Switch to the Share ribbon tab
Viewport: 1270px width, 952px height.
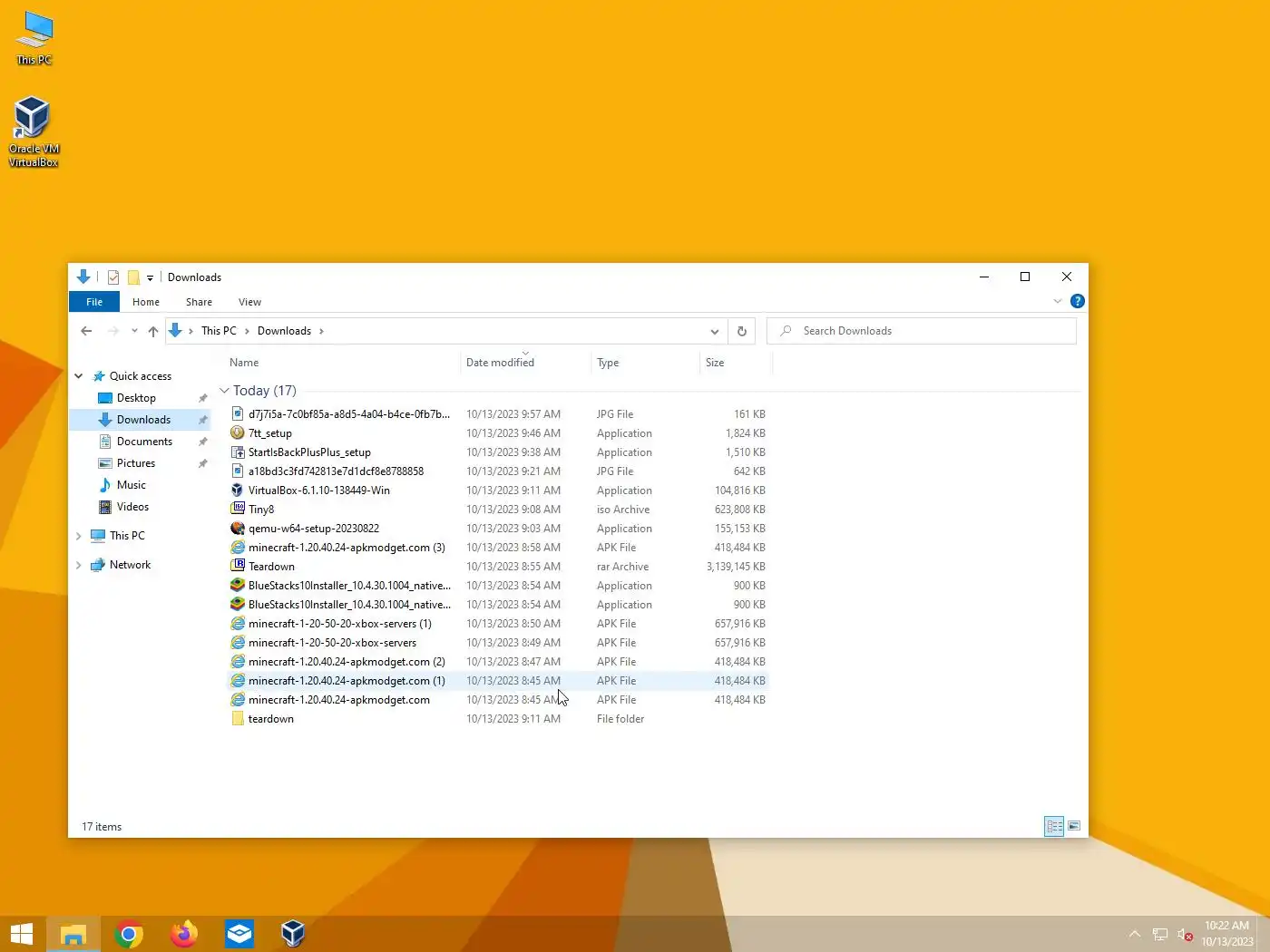tap(199, 302)
